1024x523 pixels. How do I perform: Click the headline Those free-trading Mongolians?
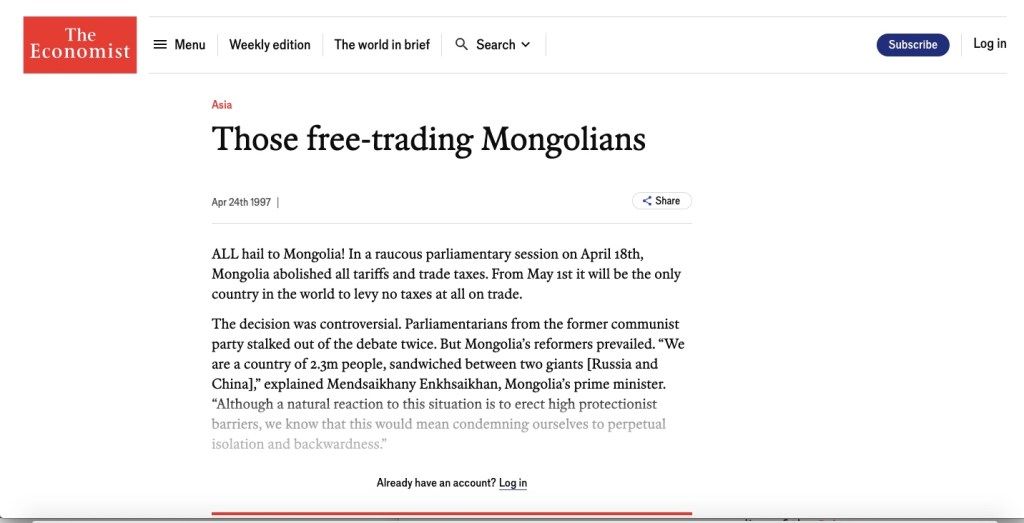click(x=428, y=139)
